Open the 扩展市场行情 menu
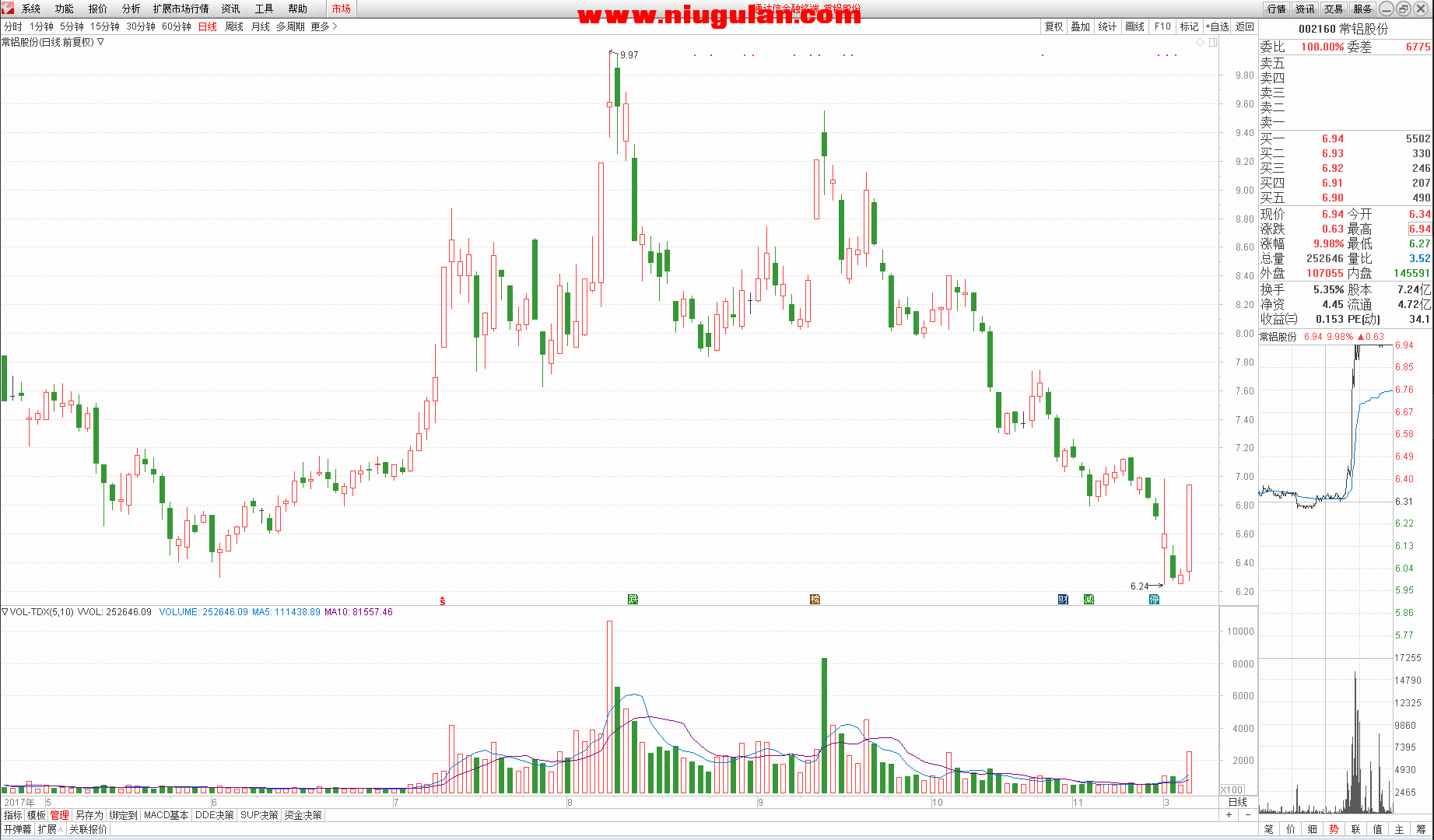 [181, 9]
